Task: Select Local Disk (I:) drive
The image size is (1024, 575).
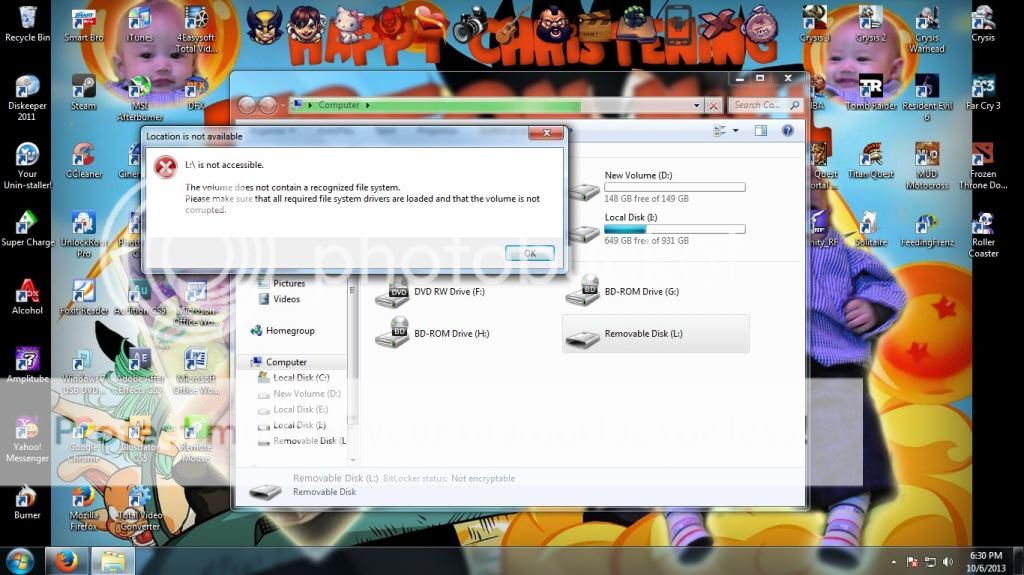Action: click(x=656, y=229)
